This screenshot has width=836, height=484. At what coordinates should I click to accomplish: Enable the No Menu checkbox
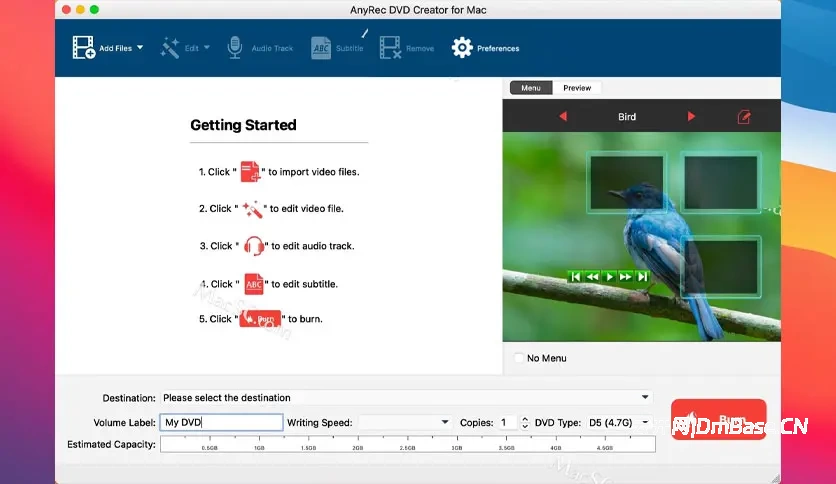[x=518, y=358]
